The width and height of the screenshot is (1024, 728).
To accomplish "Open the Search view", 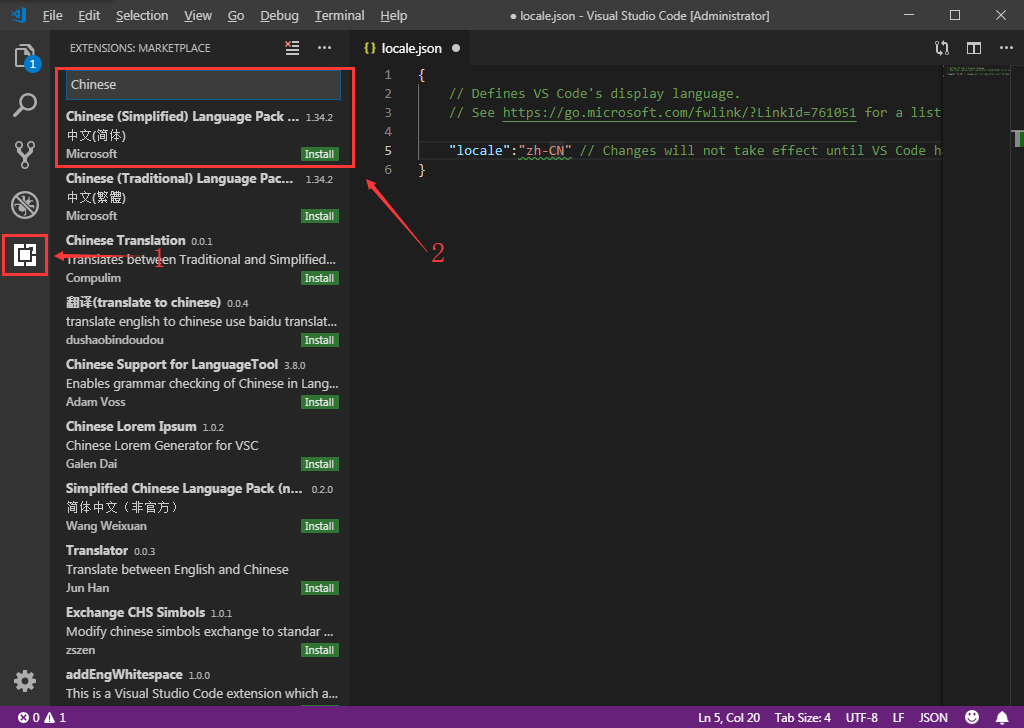I will [x=24, y=104].
